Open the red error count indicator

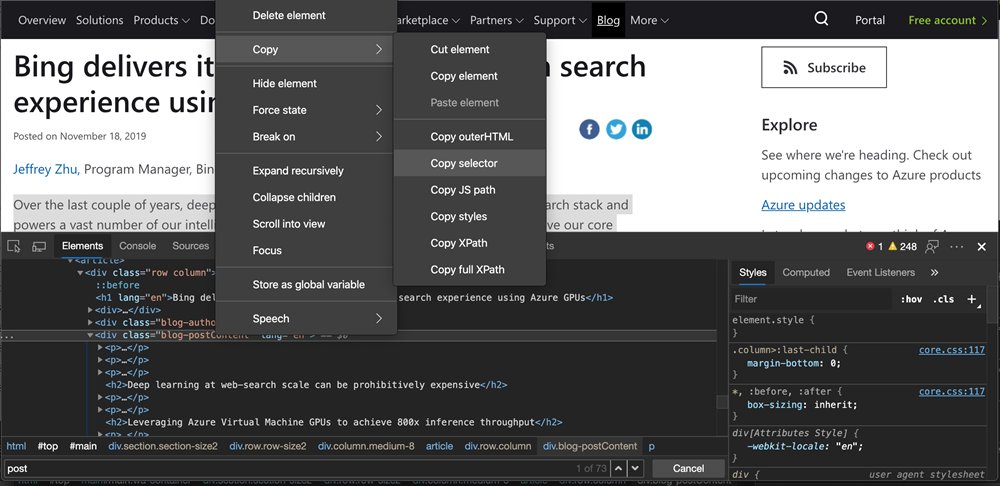pos(874,246)
